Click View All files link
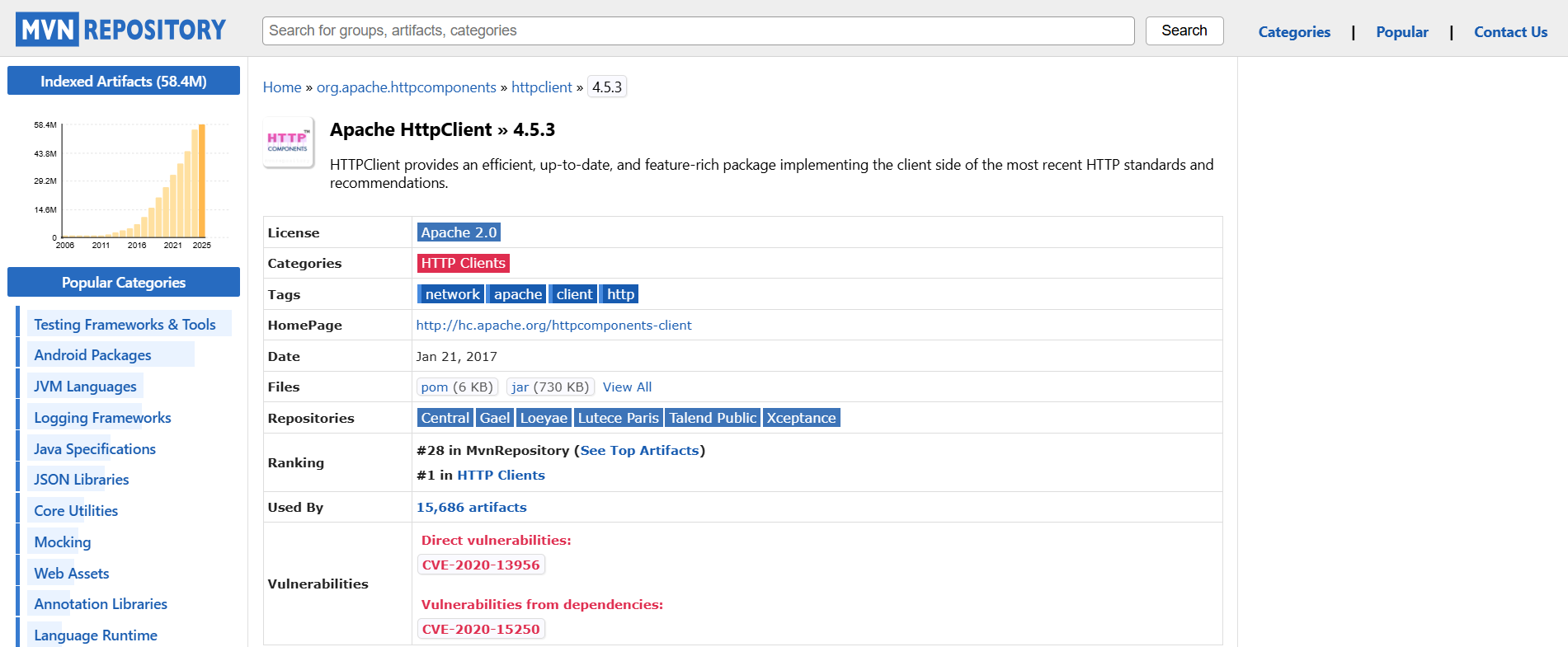This screenshot has width=1568, height=647. click(627, 387)
